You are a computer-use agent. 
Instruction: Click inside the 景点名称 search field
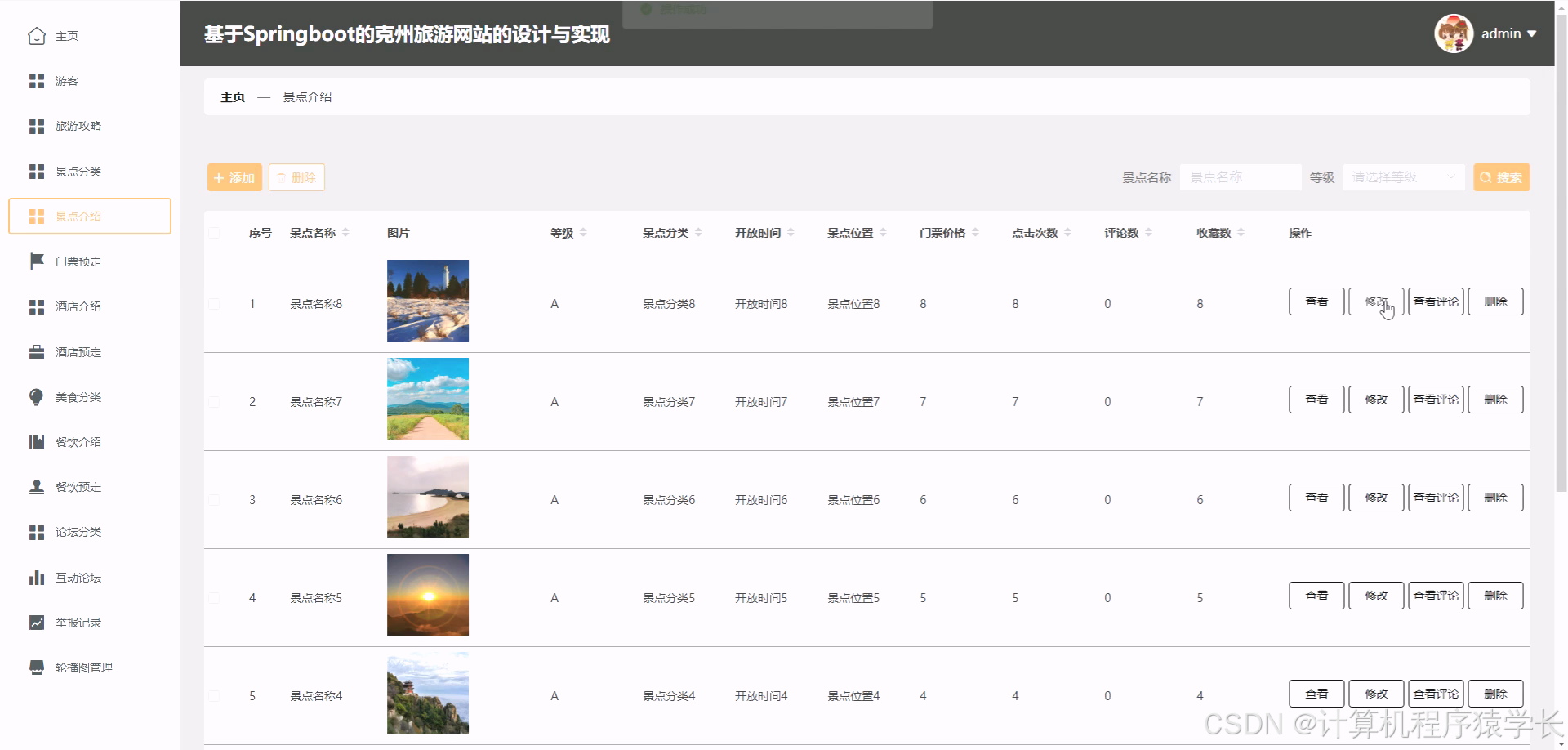1240,176
